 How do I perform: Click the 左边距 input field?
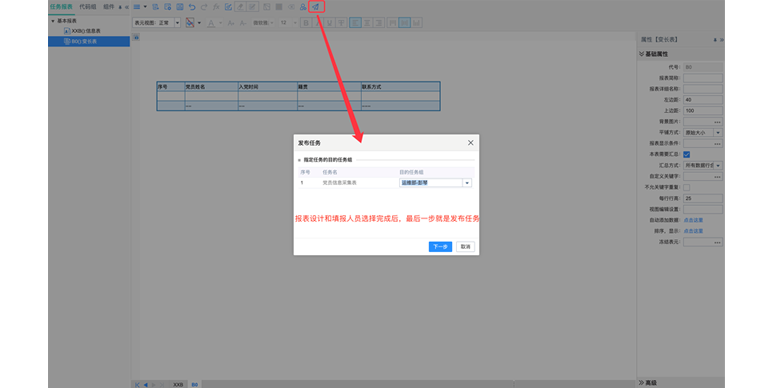703,100
